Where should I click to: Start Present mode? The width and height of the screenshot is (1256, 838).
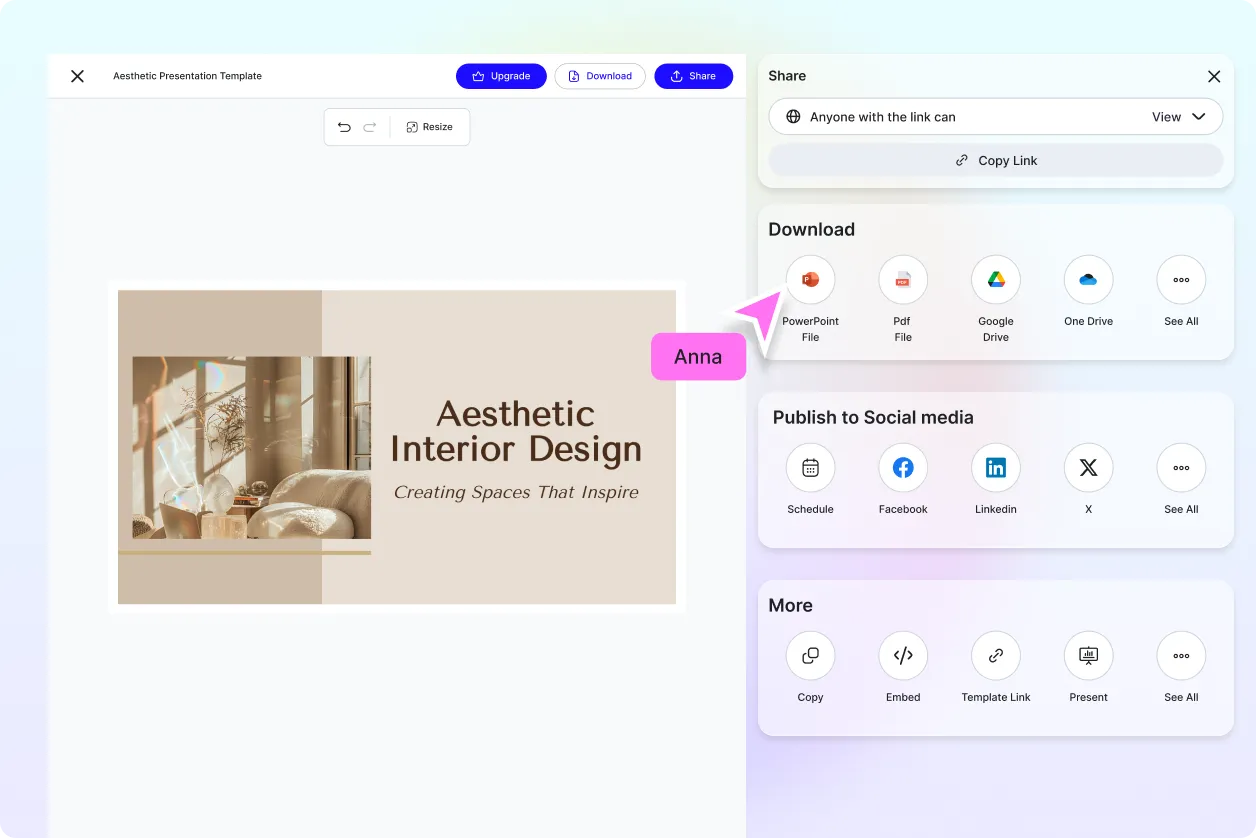1088,656
